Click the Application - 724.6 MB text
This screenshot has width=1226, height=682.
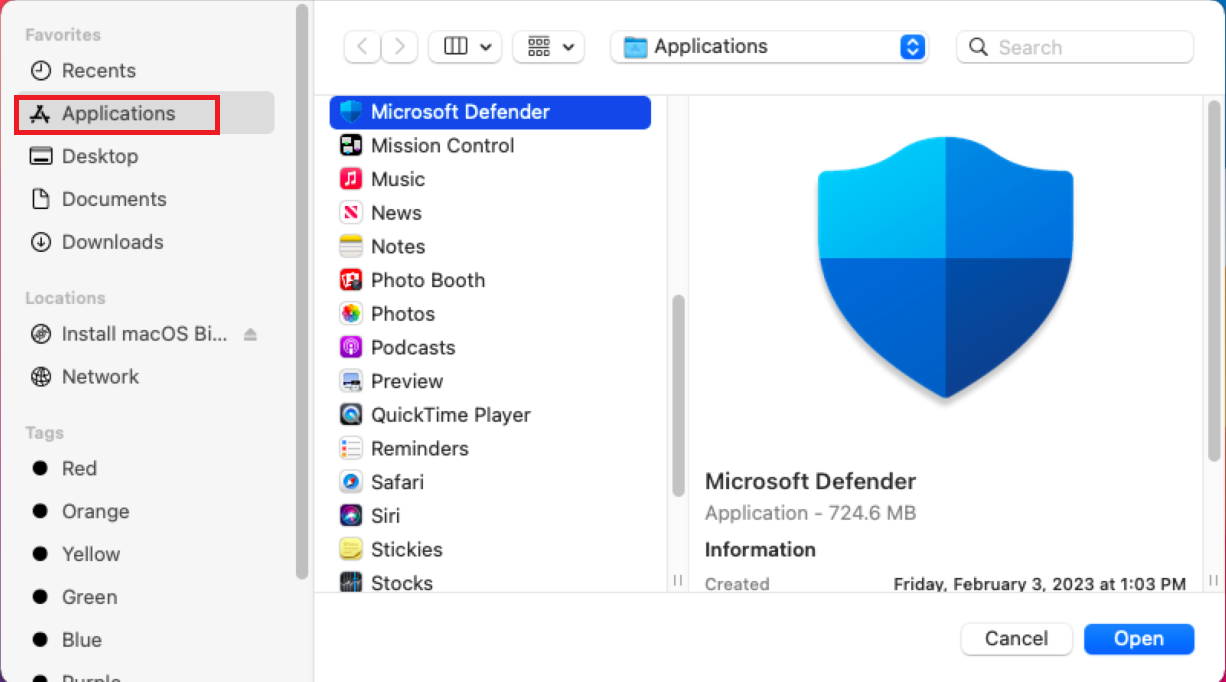click(x=810, y=513)
